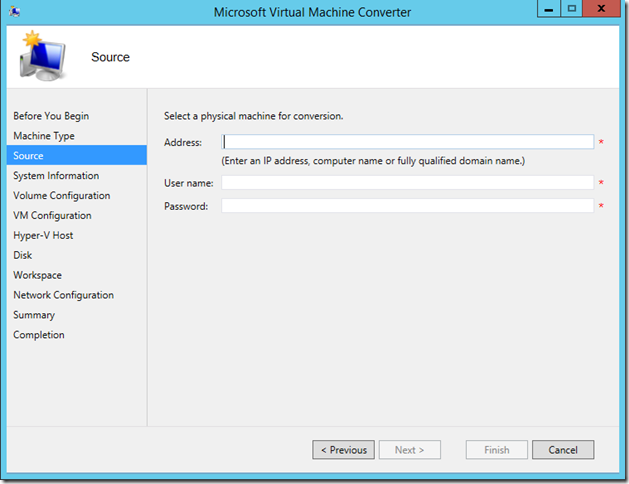
Task: Click the Source page heading
Action: click(110, 57)
